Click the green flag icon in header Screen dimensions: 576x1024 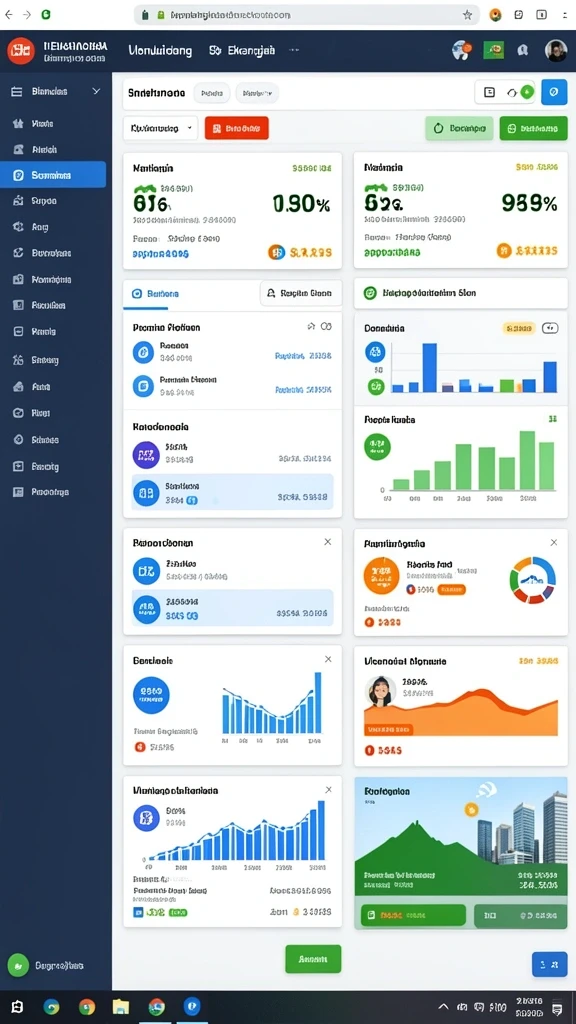click(494, 50)
